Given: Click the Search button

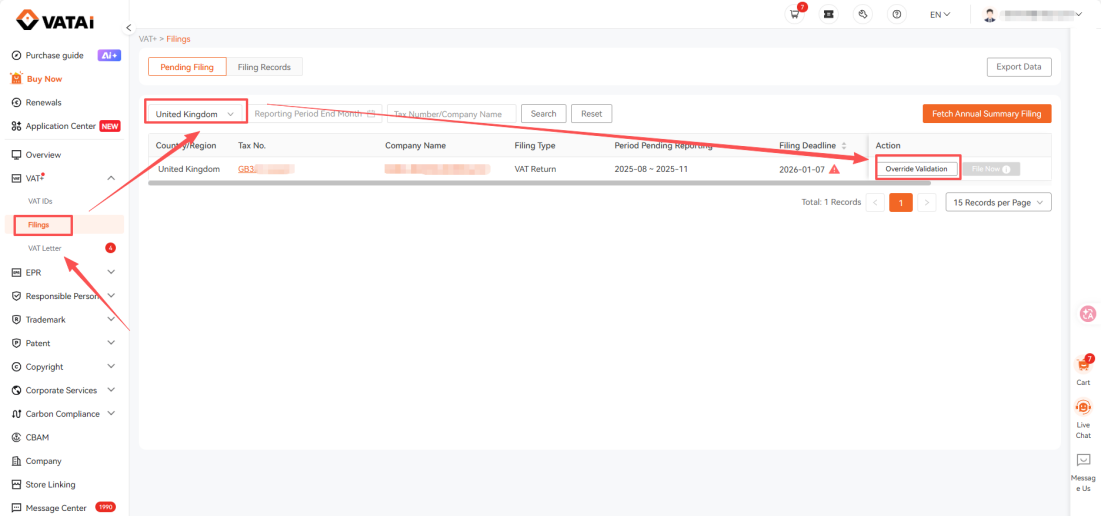Looking at the screenshot, I should 543,113.
